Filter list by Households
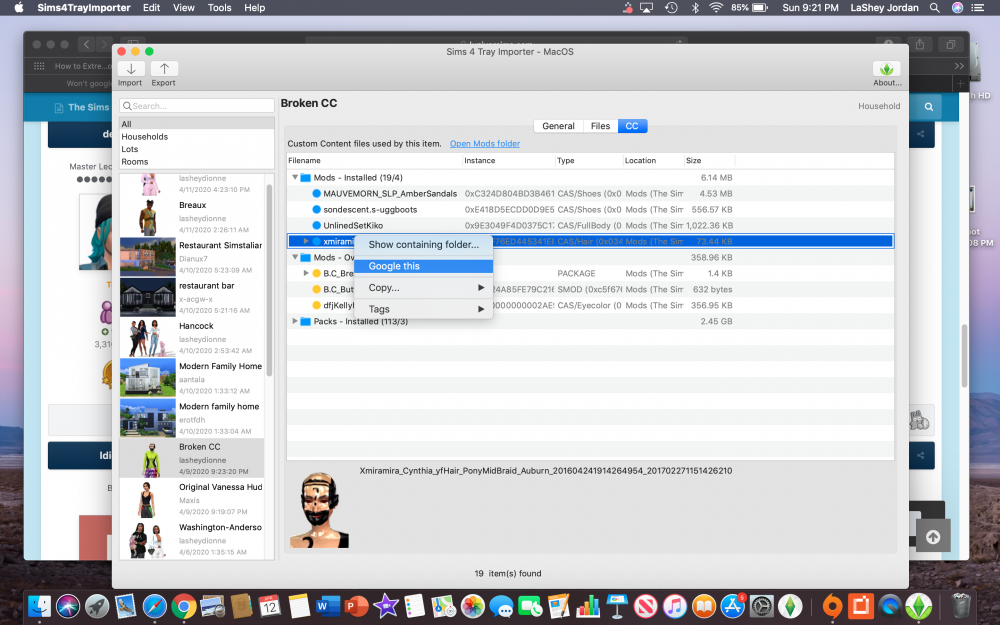Viewport: 1000px width, 625px height. click(x=196, y=136)
